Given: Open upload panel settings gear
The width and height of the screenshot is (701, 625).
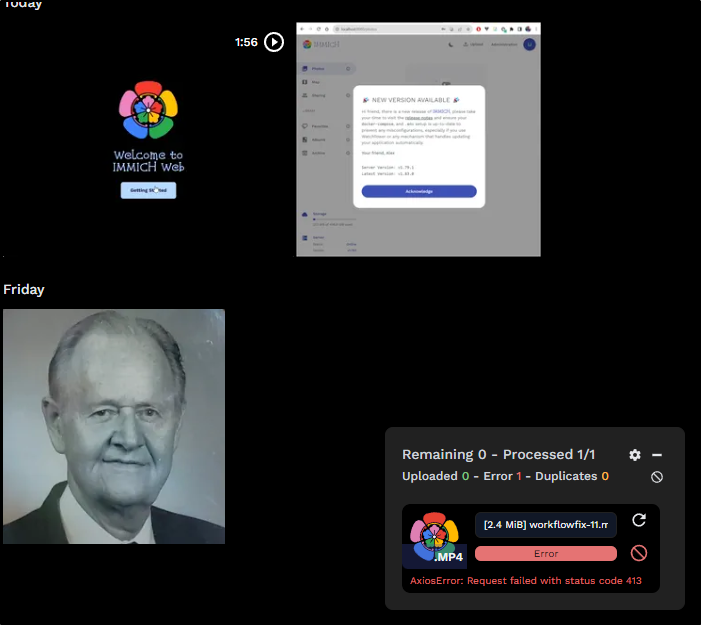Looking at the screenshot, I should 635,455.
